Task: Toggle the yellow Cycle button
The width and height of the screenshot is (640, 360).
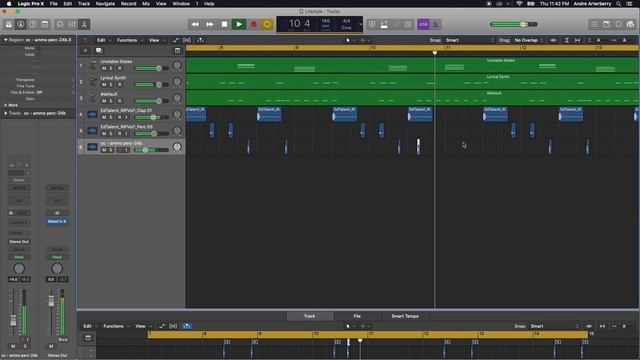Action: 267,24
